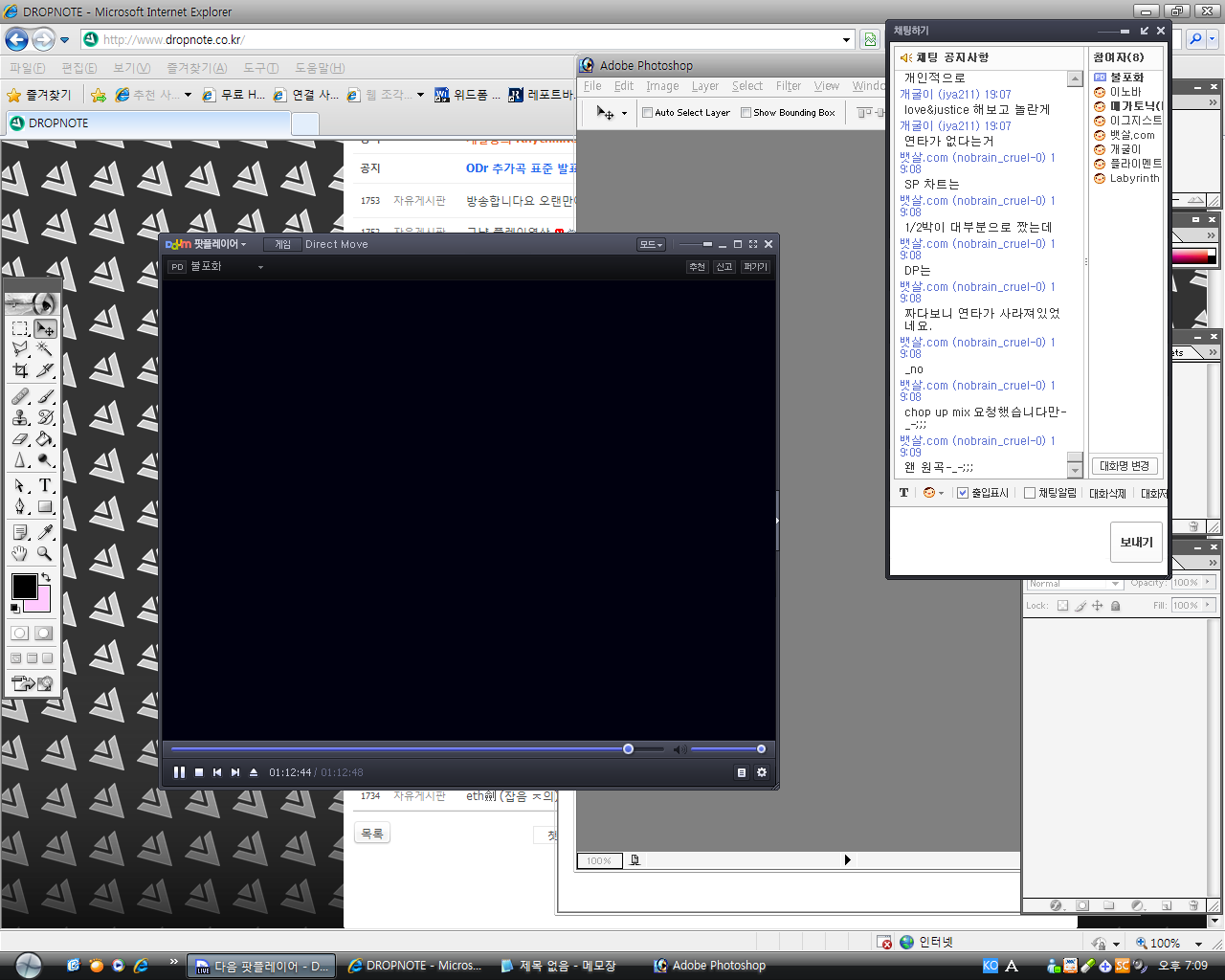Select the Eraser tool
This screenshot has width=1225, height=980.
click(20, 438)
